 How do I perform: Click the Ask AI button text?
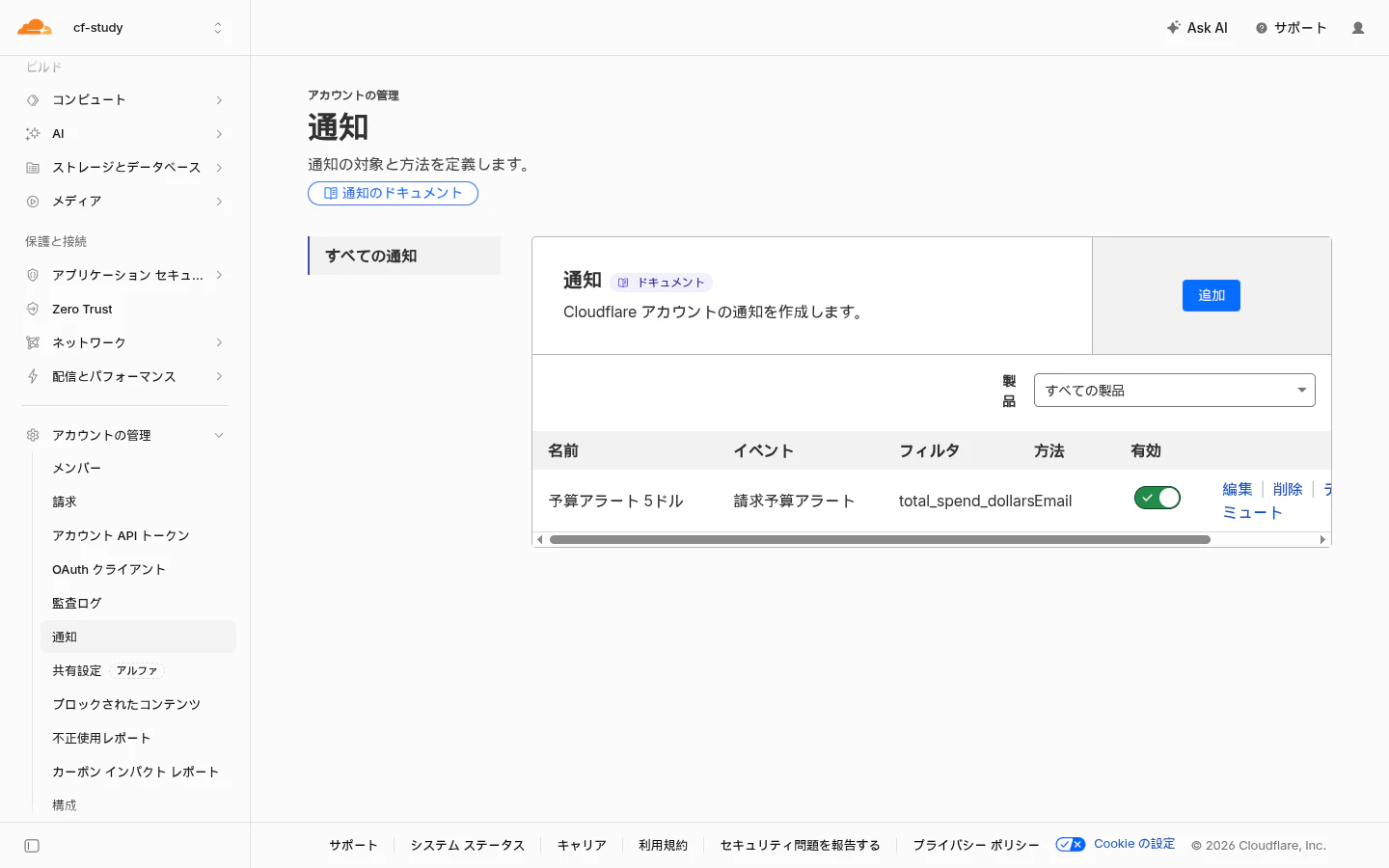[1207, 28]
